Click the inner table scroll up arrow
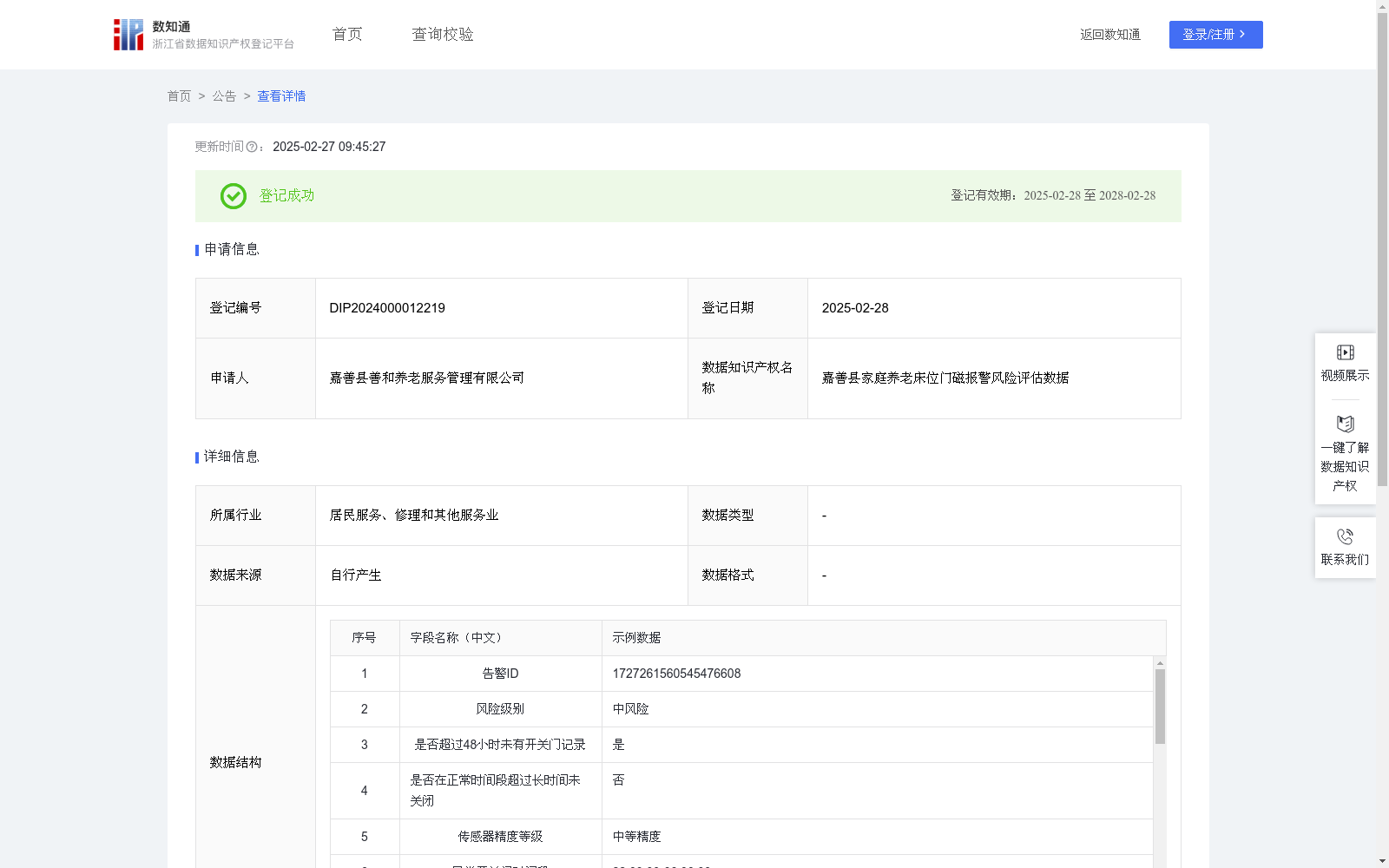 point(1160,663)
